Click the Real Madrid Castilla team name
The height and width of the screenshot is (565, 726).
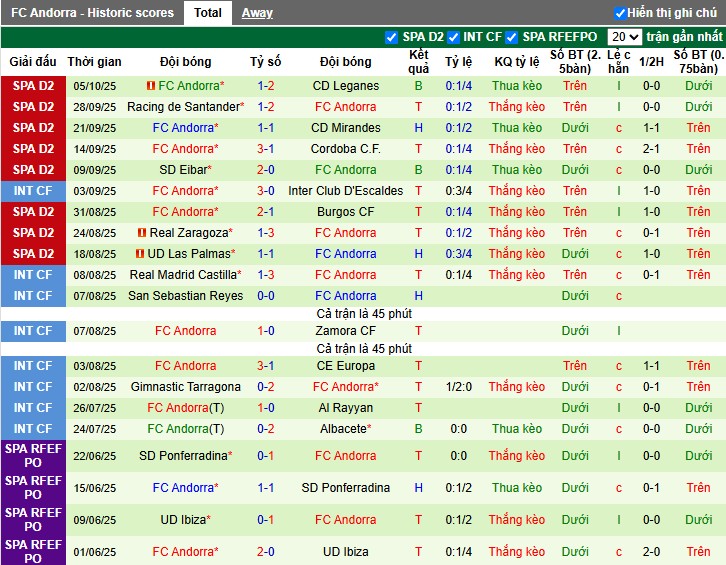(184, 275)
